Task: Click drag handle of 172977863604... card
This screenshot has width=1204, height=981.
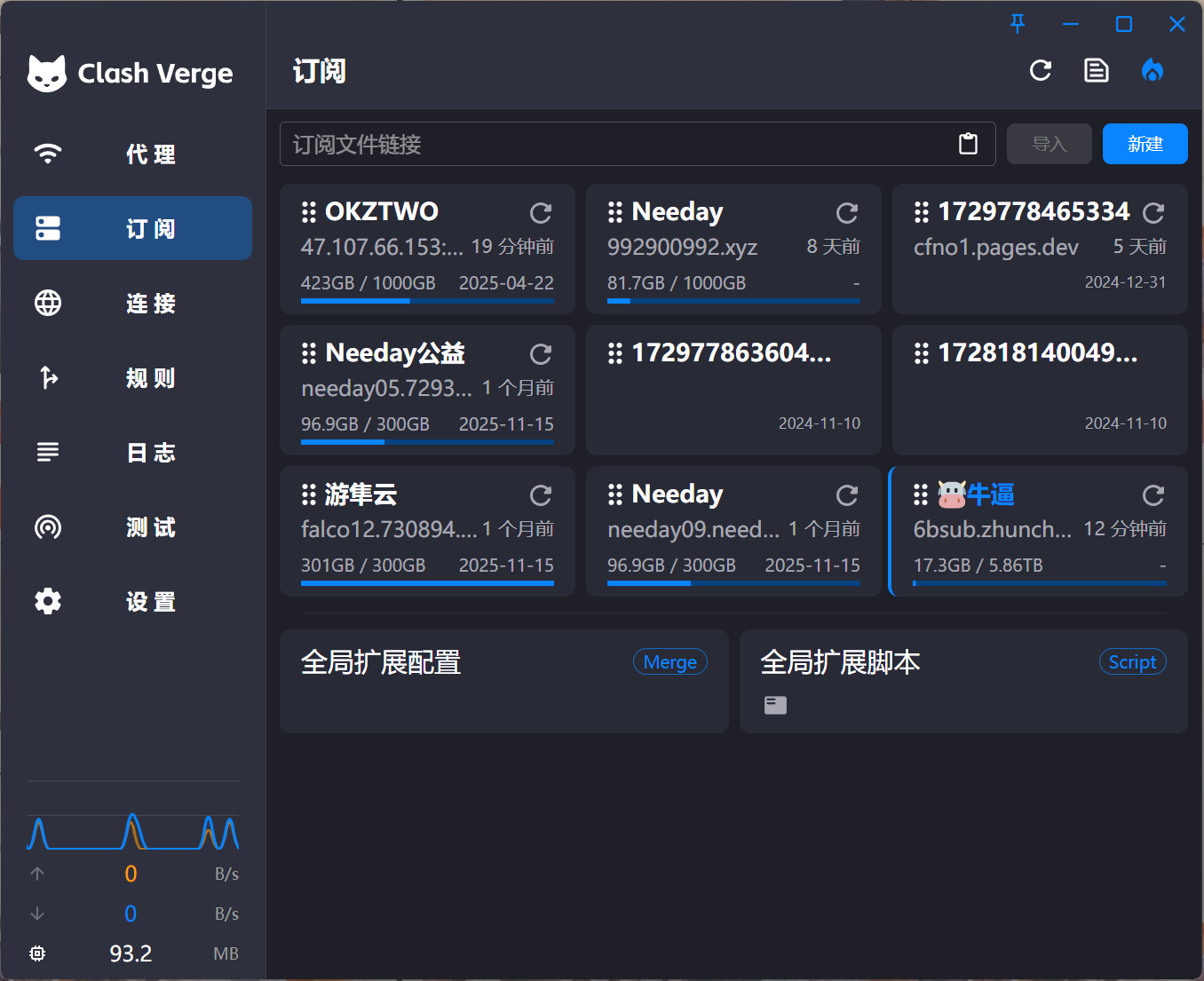Action: tap(615, 353)
